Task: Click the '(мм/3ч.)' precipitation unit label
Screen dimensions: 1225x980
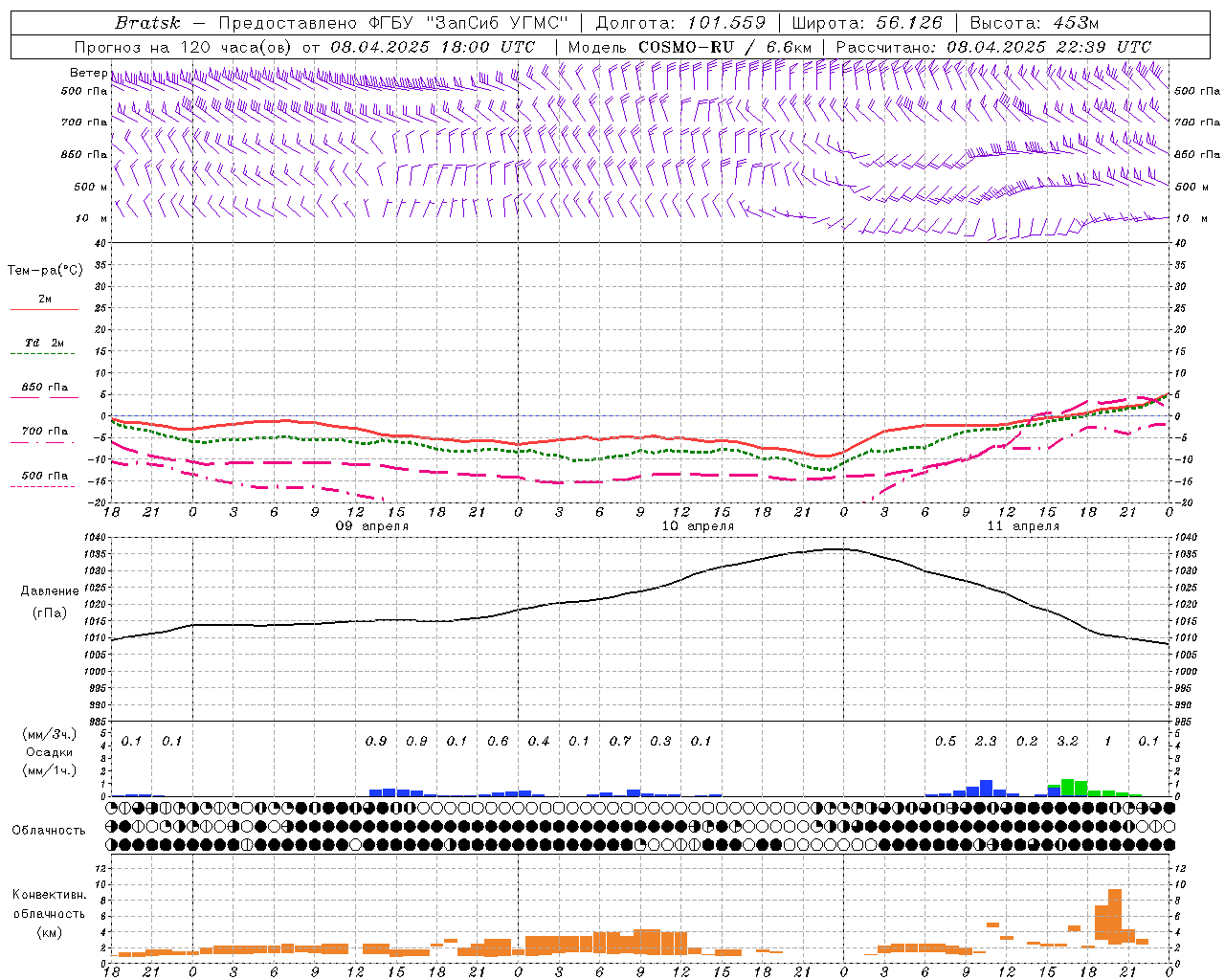Action: (50, 734)
